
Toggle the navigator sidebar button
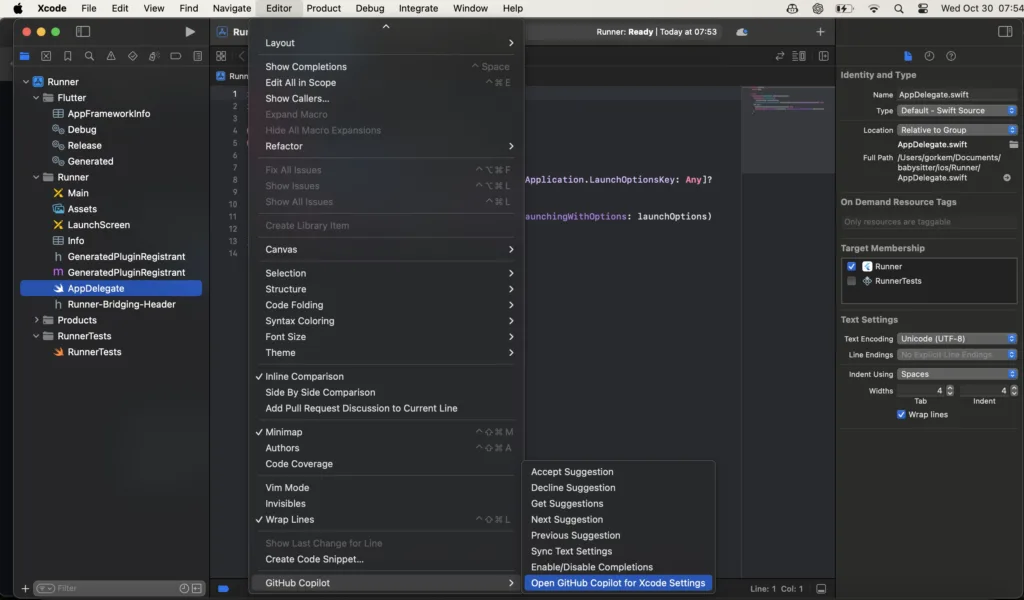pos(83,31)
